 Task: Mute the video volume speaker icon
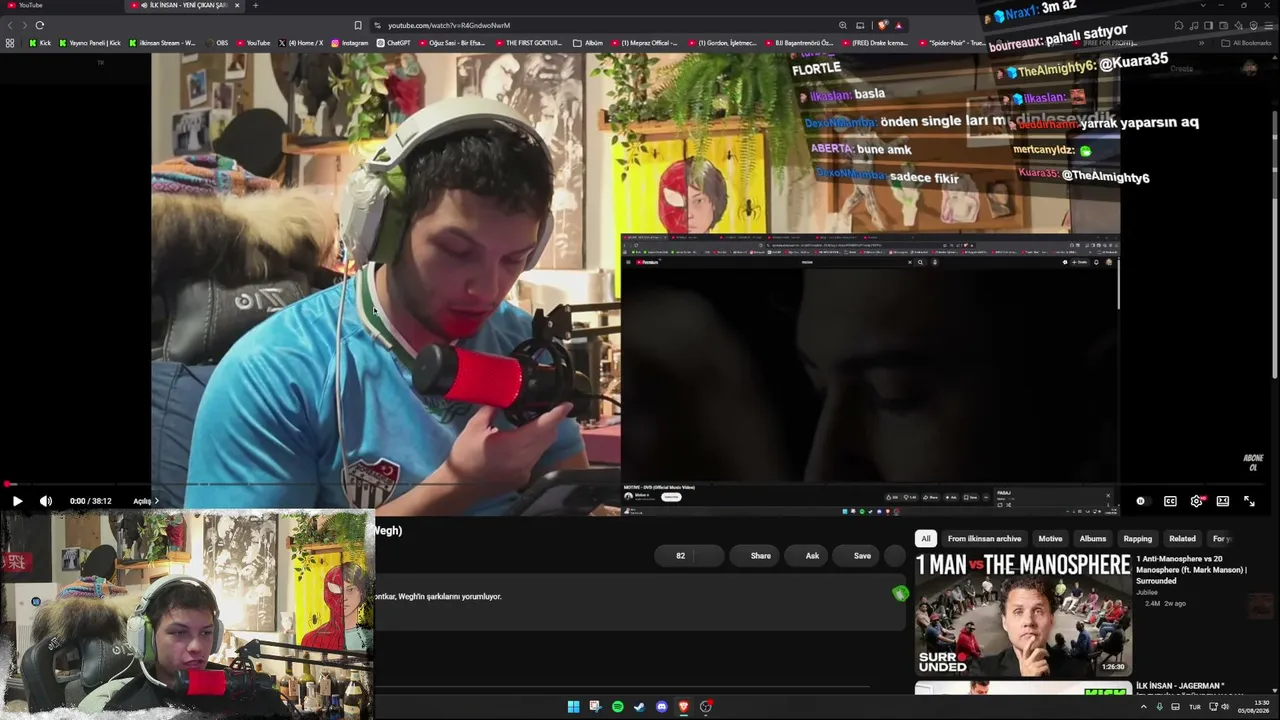(x=46, y=501)
